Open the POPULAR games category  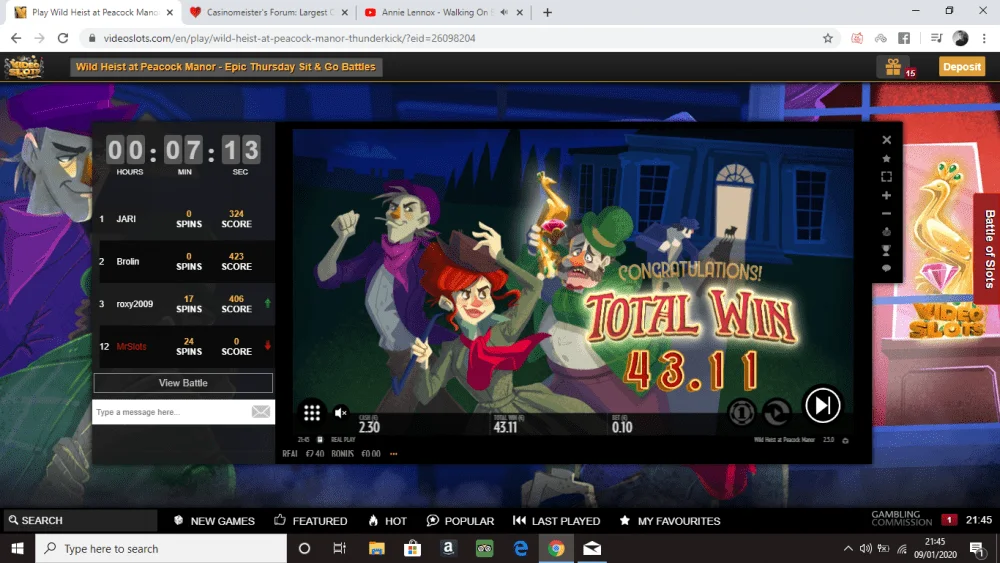460,520
